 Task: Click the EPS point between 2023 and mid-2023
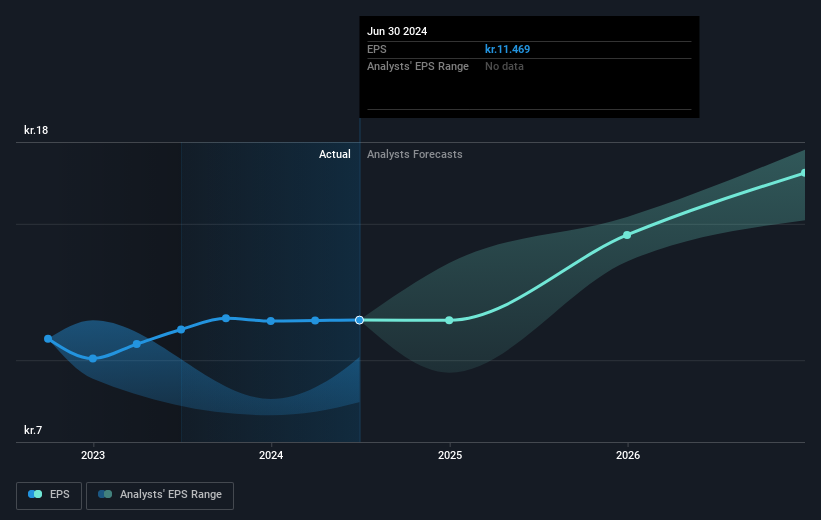click(x=137, y=344)
